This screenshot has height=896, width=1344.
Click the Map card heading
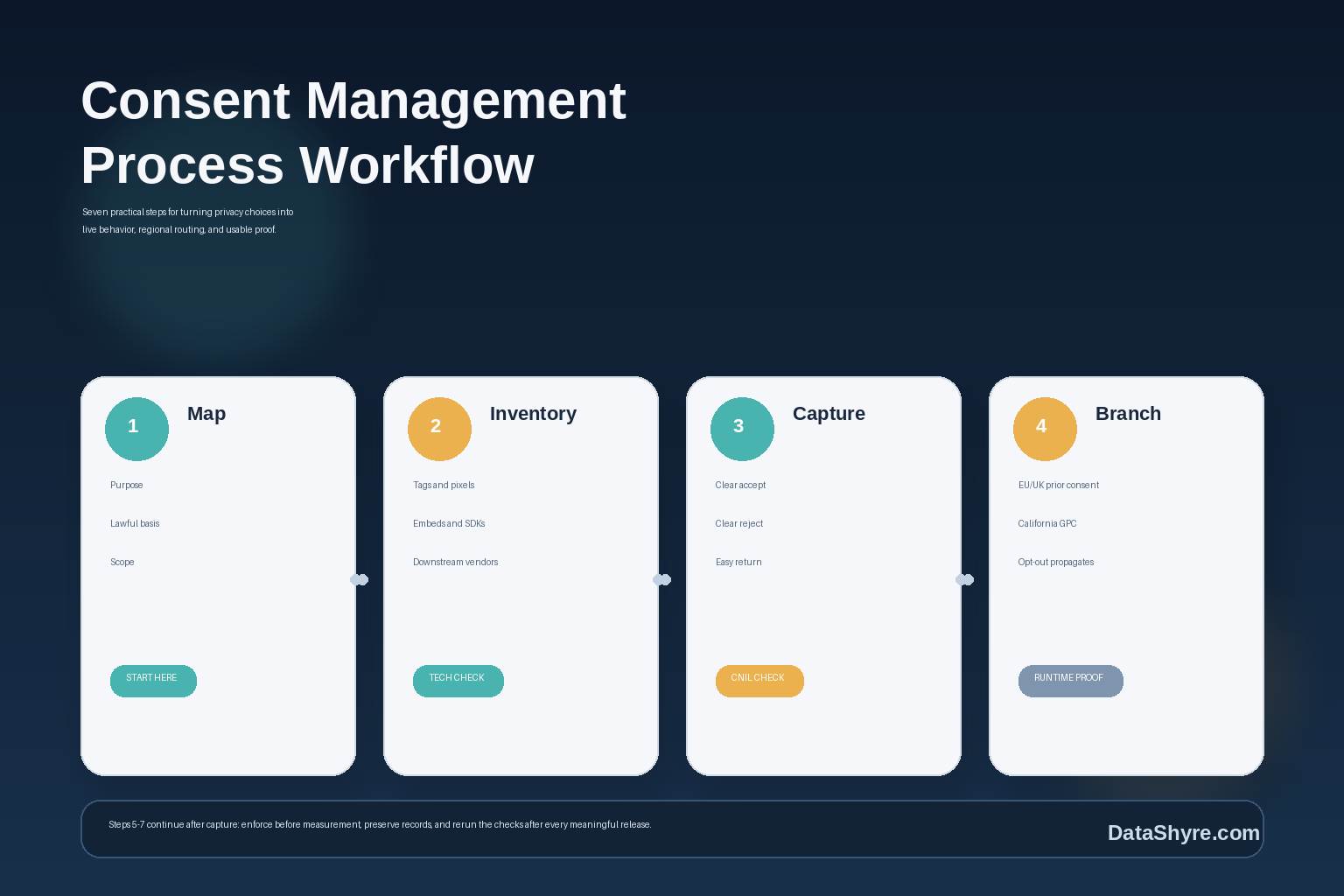tap(206, 414)
